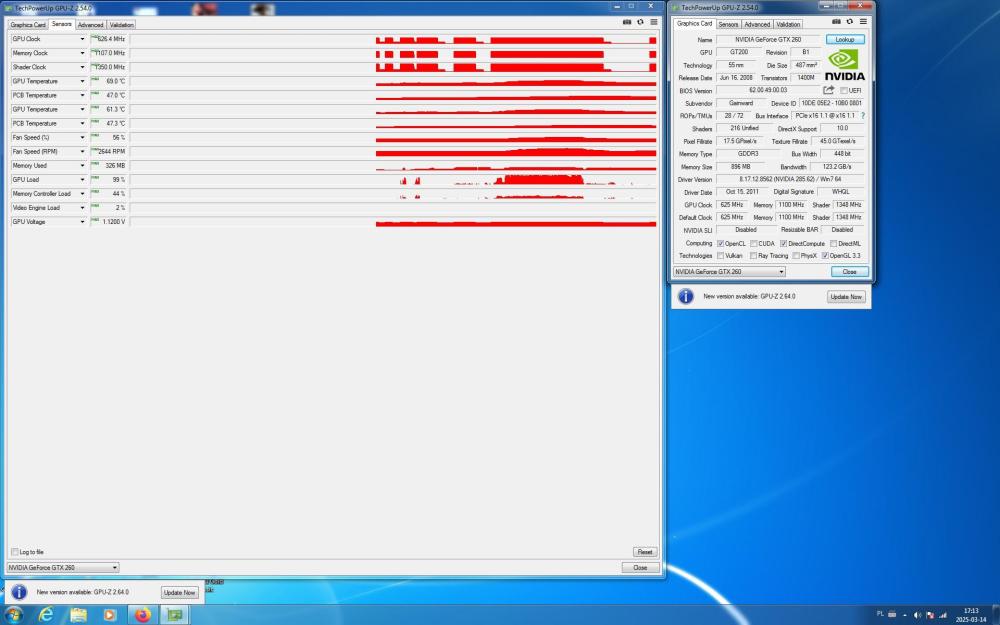Open the Windows Start menu

click(13, 615)
